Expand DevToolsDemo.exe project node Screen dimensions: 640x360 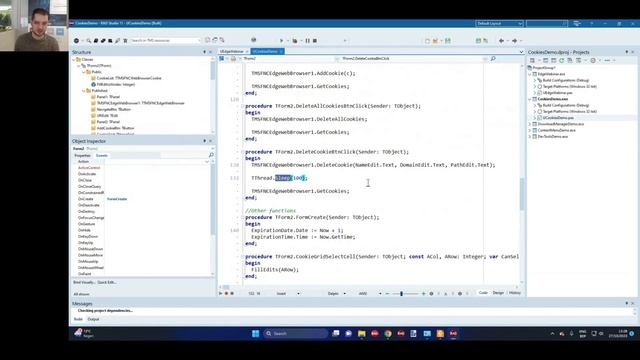tap(530, 137)
